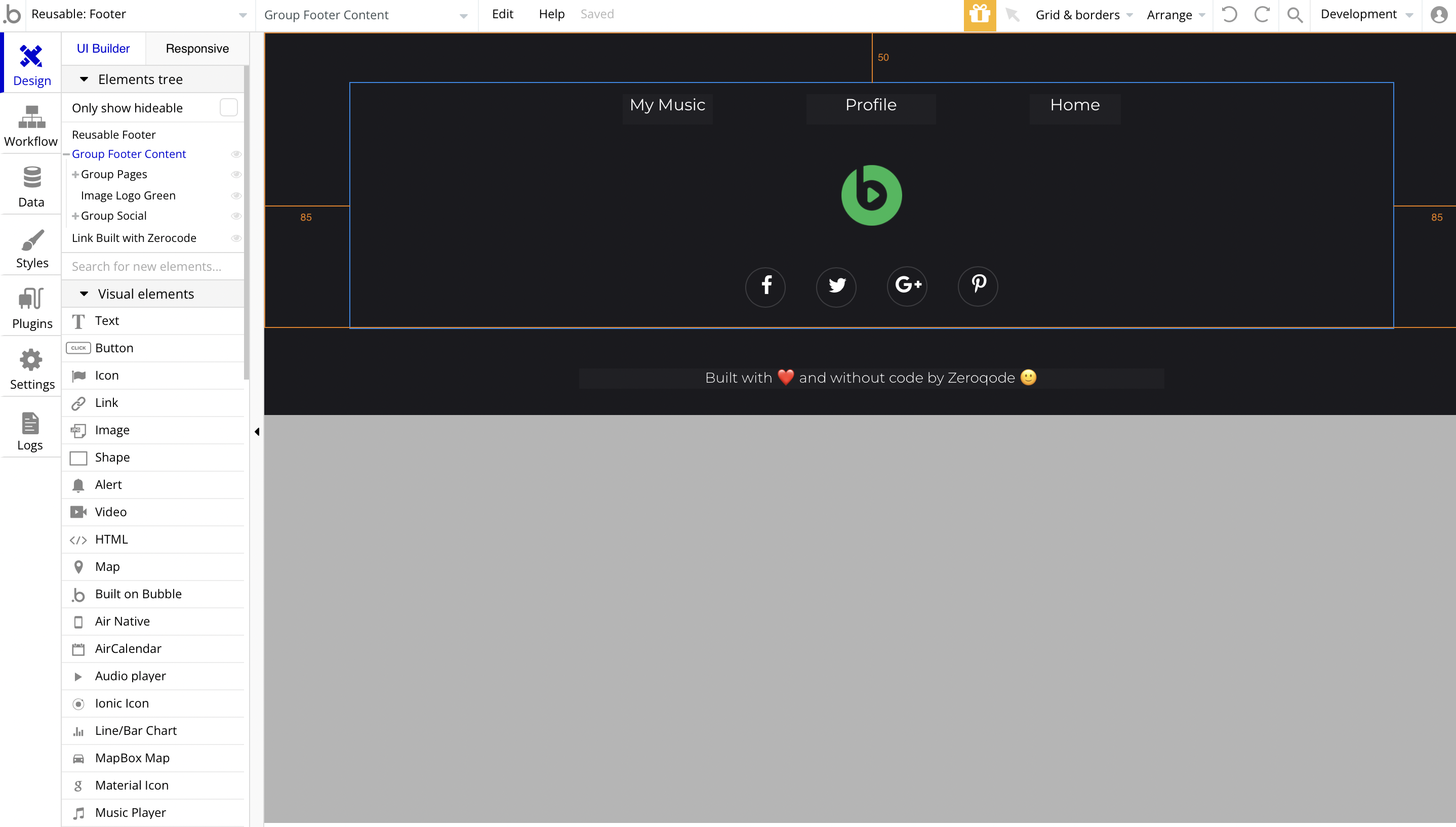Expand the Group Social tree item
The width and height of the screenshot is (1456, 827).
click(75, 216)
